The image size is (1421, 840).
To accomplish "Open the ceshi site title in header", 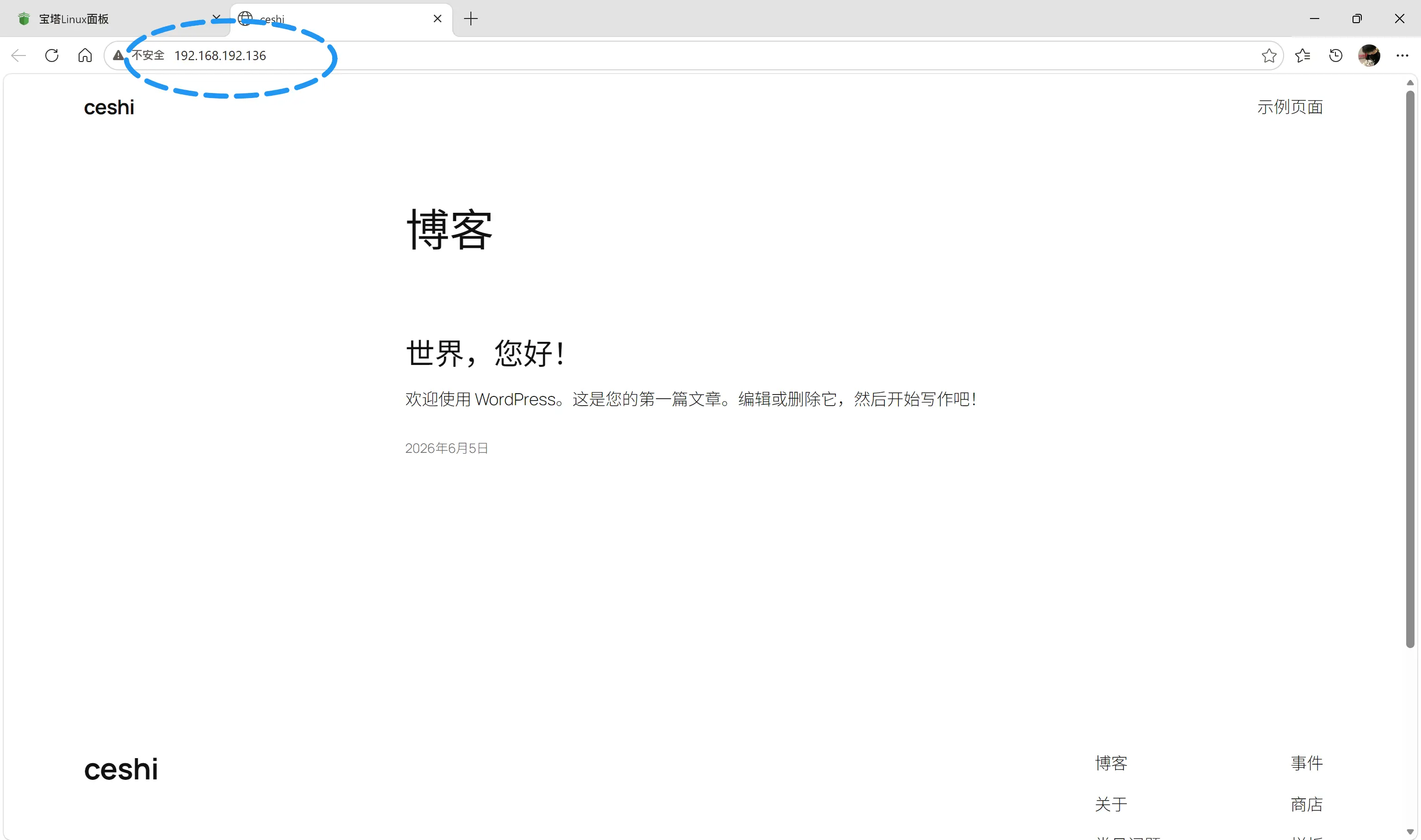I will tap(109, 108).
